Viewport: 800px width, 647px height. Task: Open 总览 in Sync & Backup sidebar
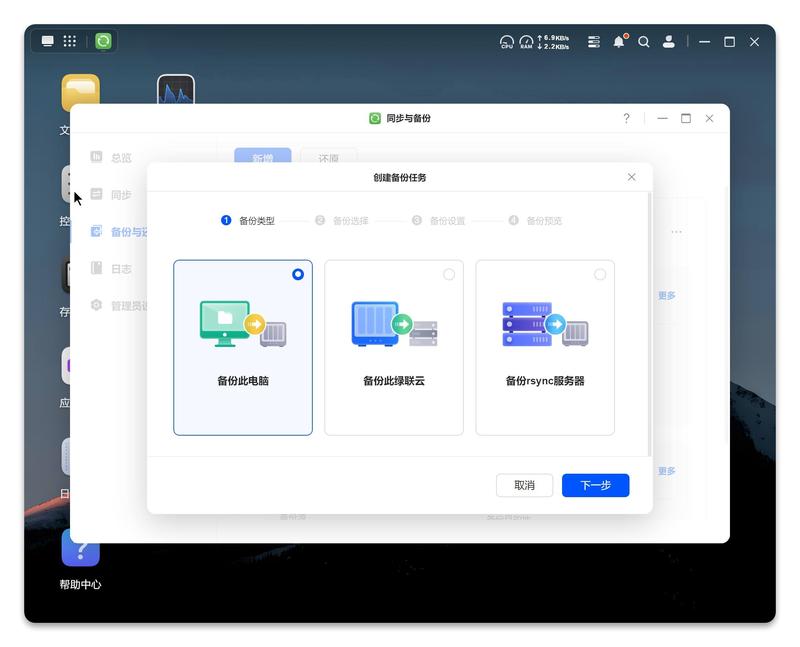pos(121,158)
